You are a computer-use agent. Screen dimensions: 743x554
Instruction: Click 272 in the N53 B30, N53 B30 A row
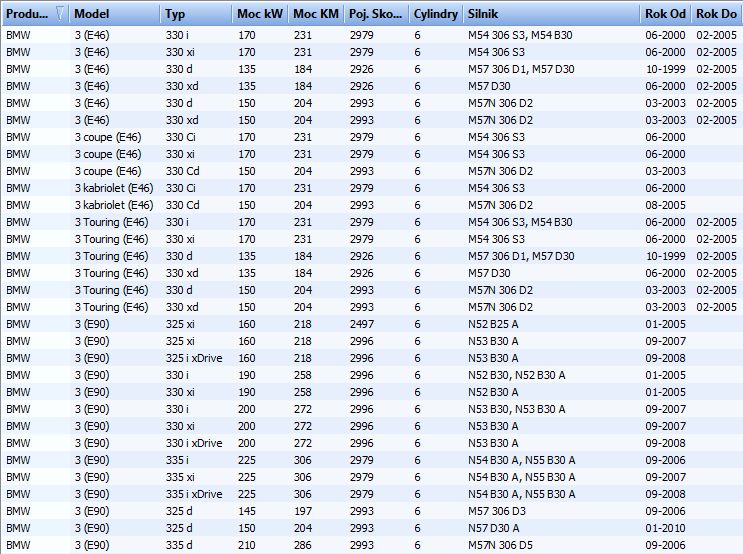tap(302, 409)
